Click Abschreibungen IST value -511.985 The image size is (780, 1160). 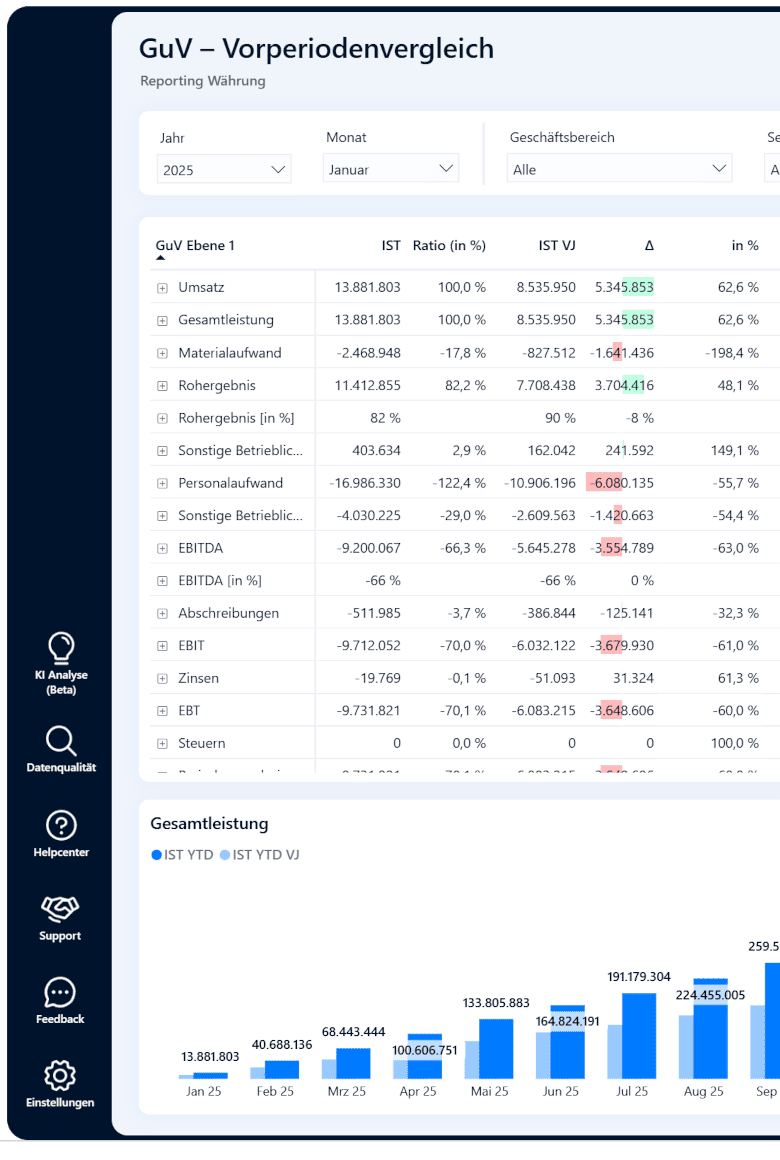pyautogui.click(x=374, y=613)
